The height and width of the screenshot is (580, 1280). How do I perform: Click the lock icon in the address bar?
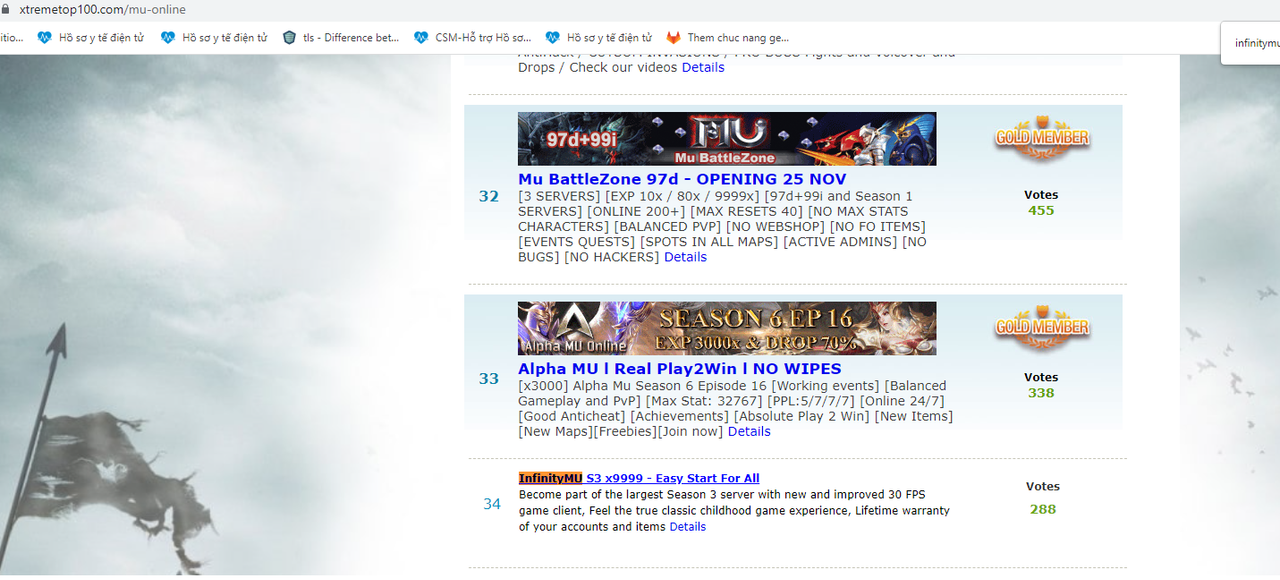[x=8, y=9]
